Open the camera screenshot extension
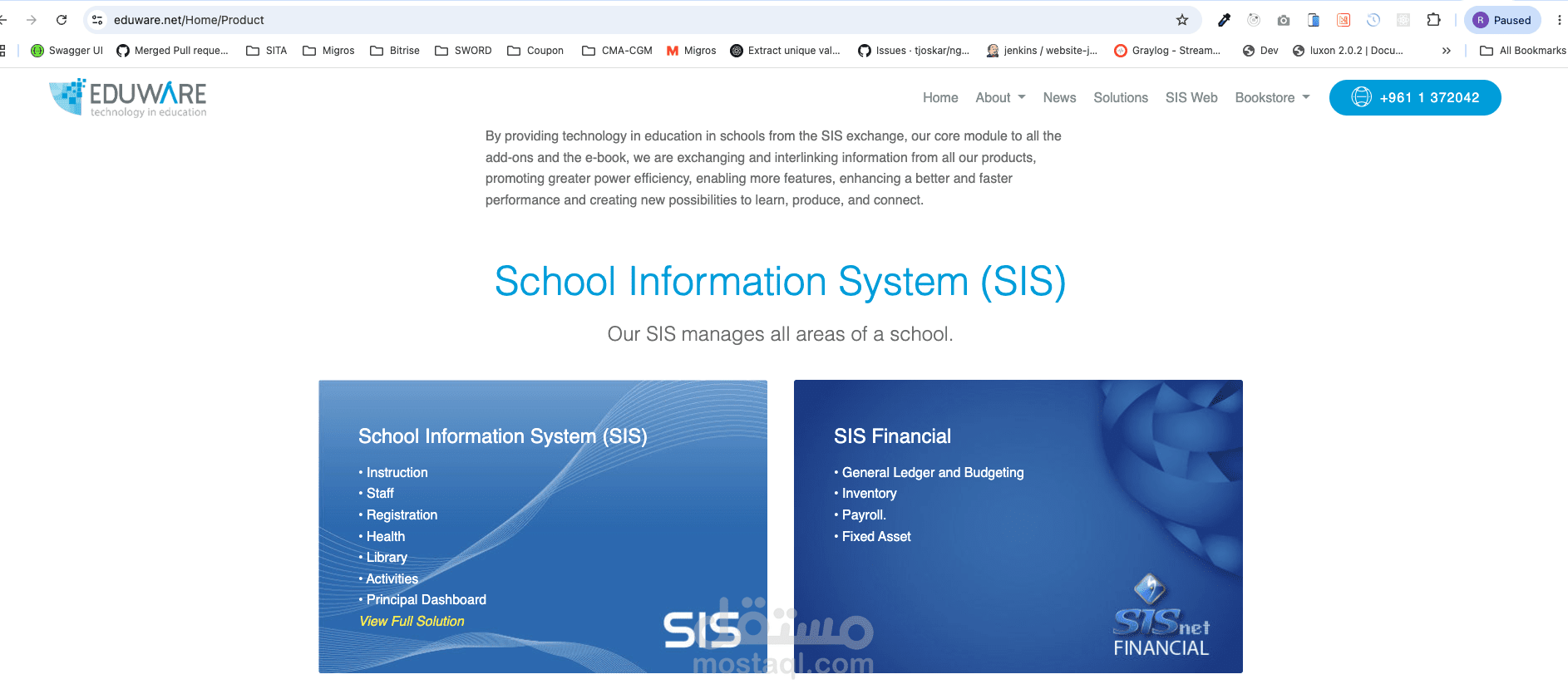Viewport: 1568px width, 694px height. coord(1284,20)
